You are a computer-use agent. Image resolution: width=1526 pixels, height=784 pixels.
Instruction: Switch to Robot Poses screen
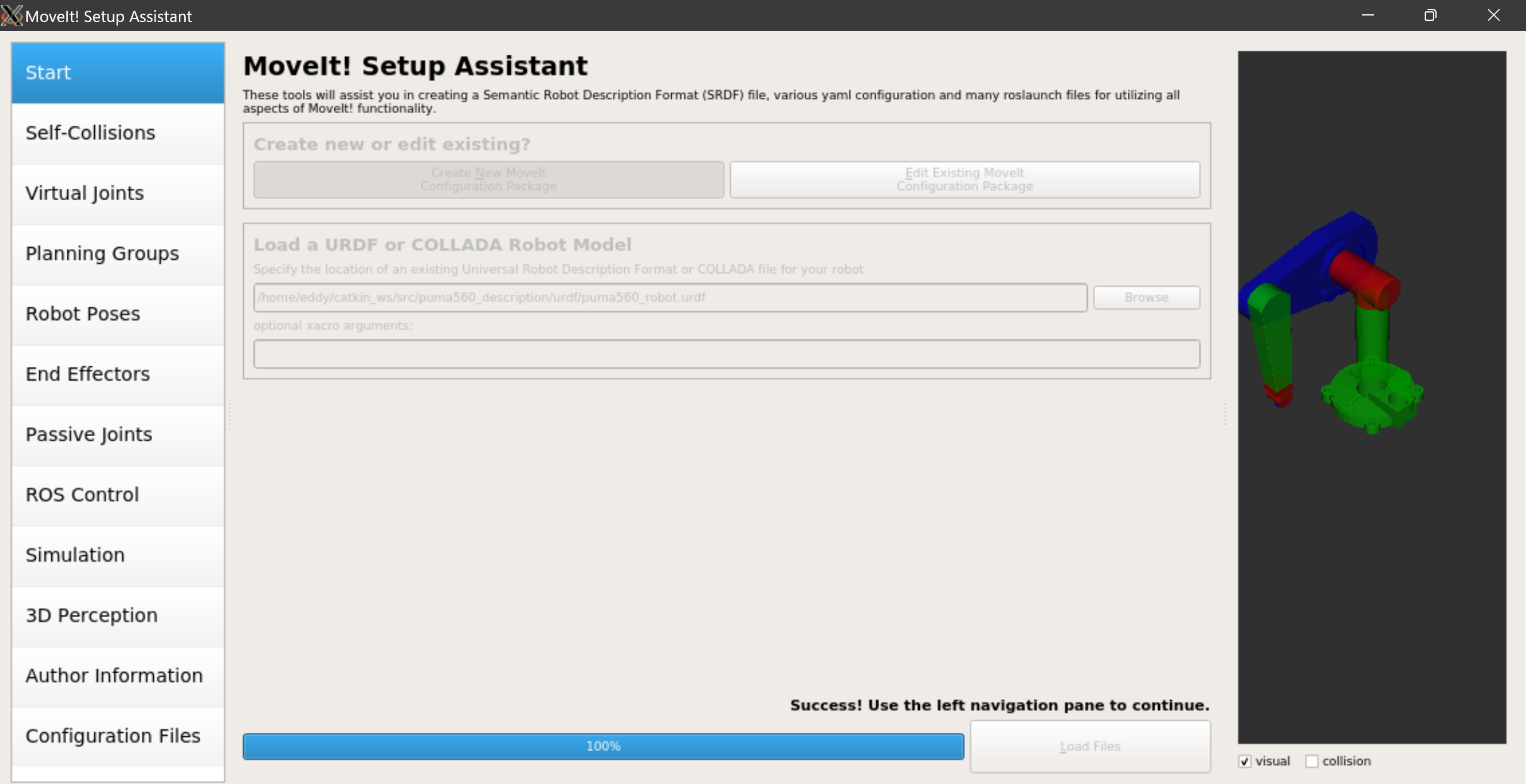117,314
